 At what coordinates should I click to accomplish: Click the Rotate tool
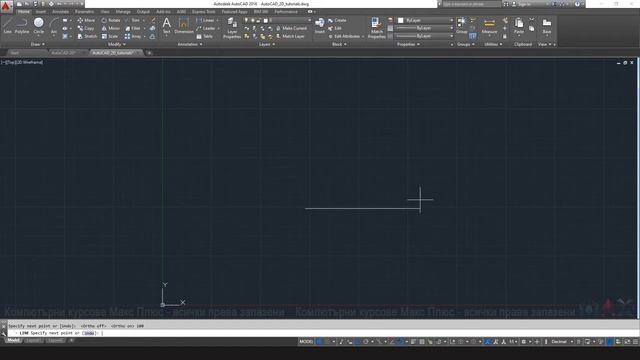tap(111, 20)
